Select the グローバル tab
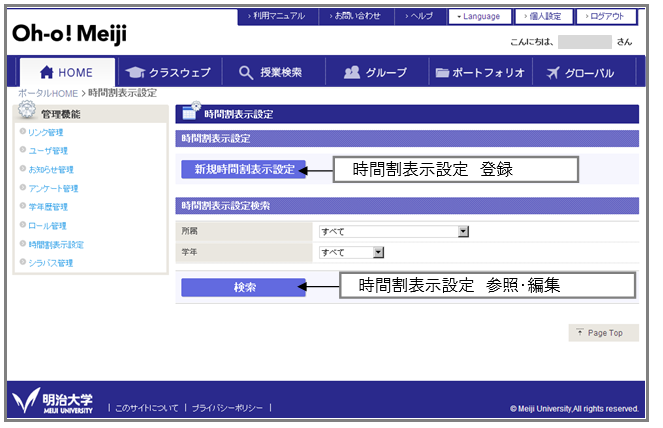663x428 pixels. pos(584,72)
